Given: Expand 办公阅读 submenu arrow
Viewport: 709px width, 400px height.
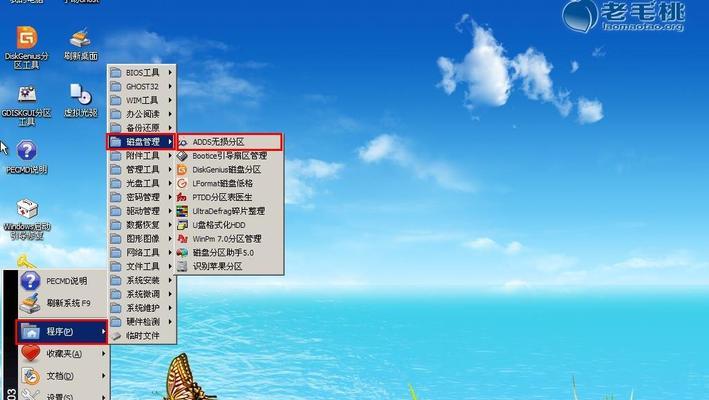Looking at the screenshot, I should (x=170, y=114).
